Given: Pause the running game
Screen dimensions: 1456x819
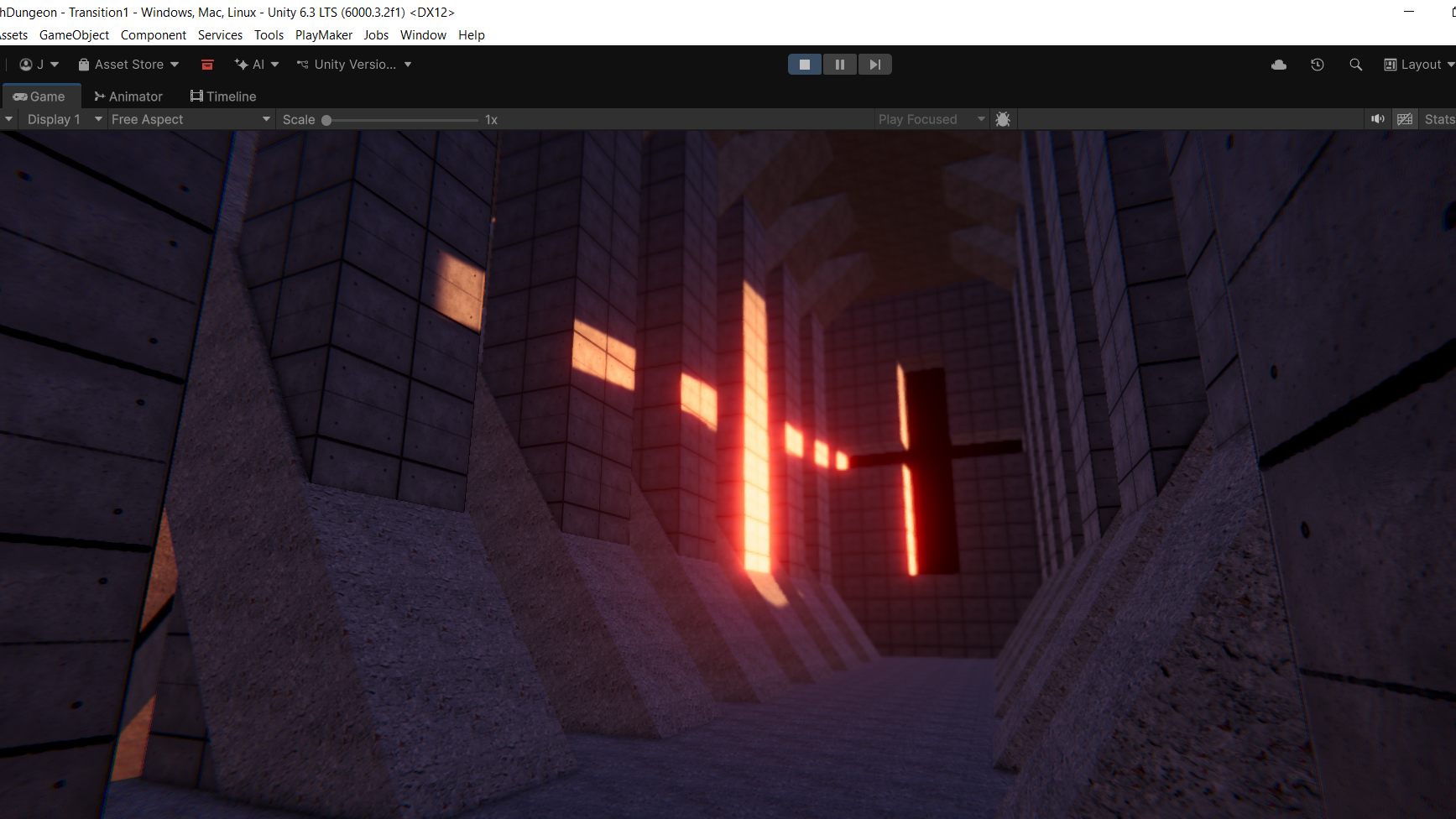Looking at the screenshot, I should point(839,65).
